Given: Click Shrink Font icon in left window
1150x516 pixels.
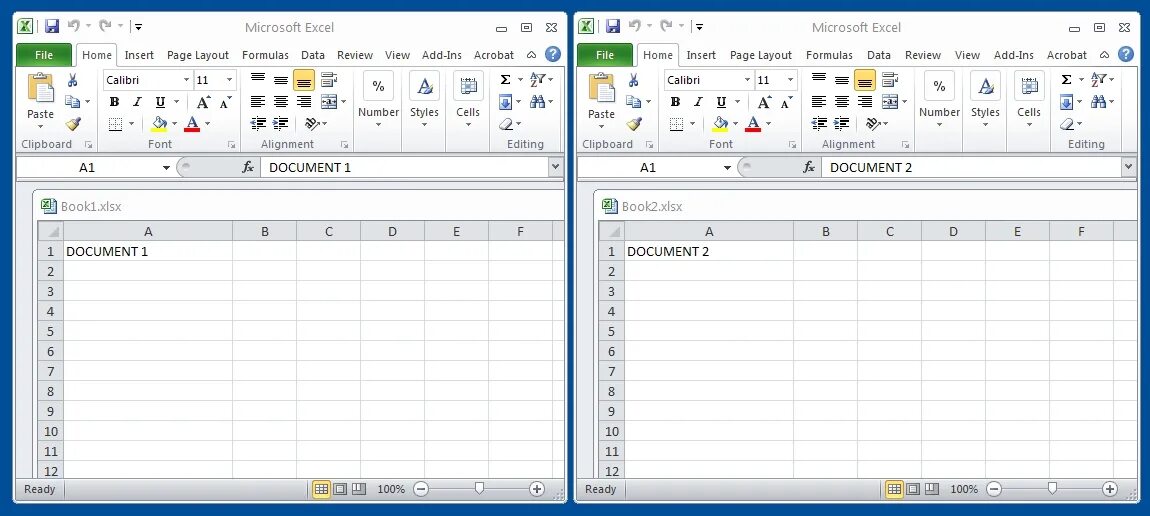Looking at the screenshot, I should (x=225, y=102).
